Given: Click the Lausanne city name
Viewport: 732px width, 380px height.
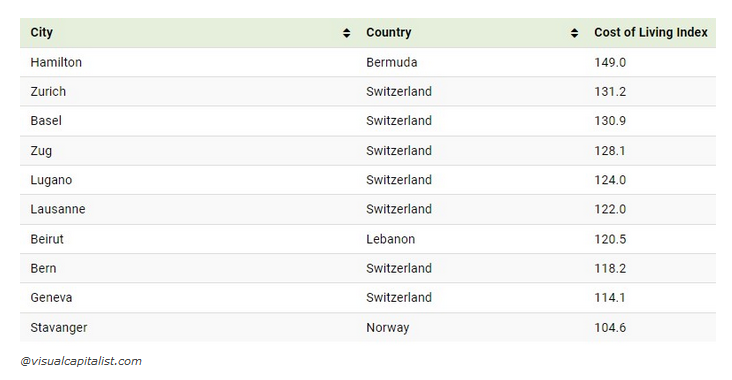Looking at the screenshot, I should click(58, 209).
